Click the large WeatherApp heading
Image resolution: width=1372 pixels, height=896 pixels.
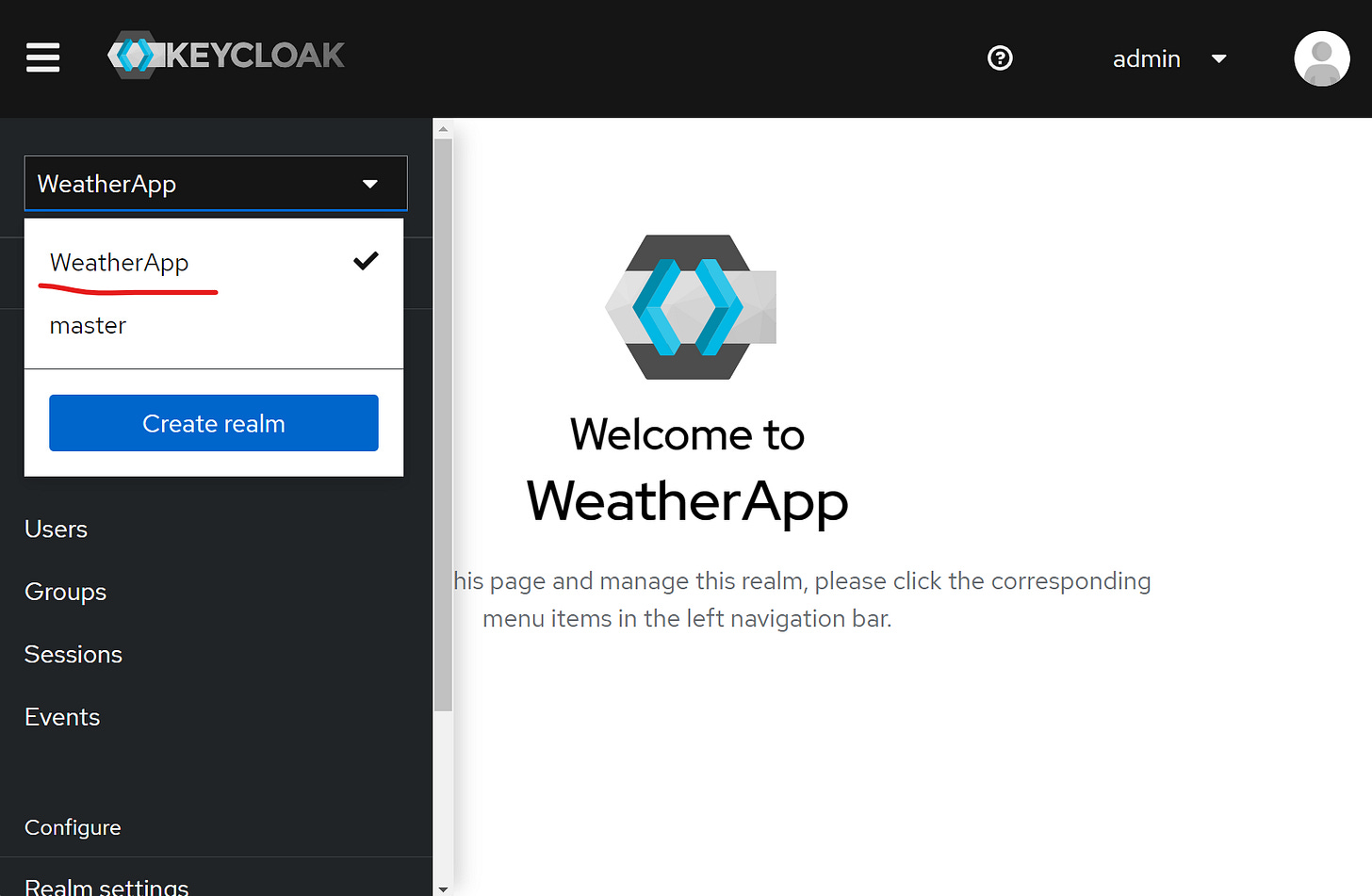click(x=687, y=501)
